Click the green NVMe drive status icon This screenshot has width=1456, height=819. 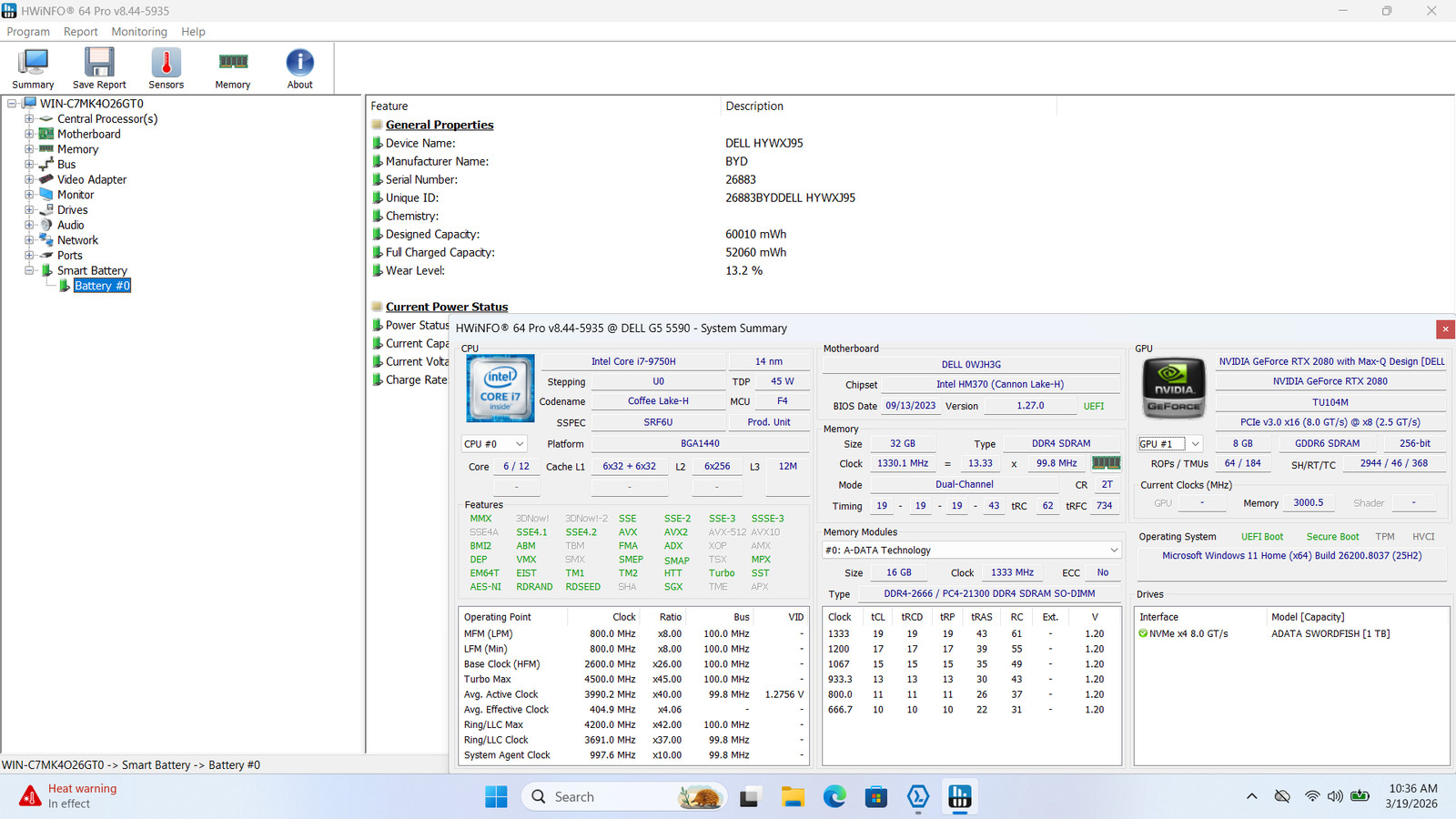pyautogui.click(x=1143, y=633)
